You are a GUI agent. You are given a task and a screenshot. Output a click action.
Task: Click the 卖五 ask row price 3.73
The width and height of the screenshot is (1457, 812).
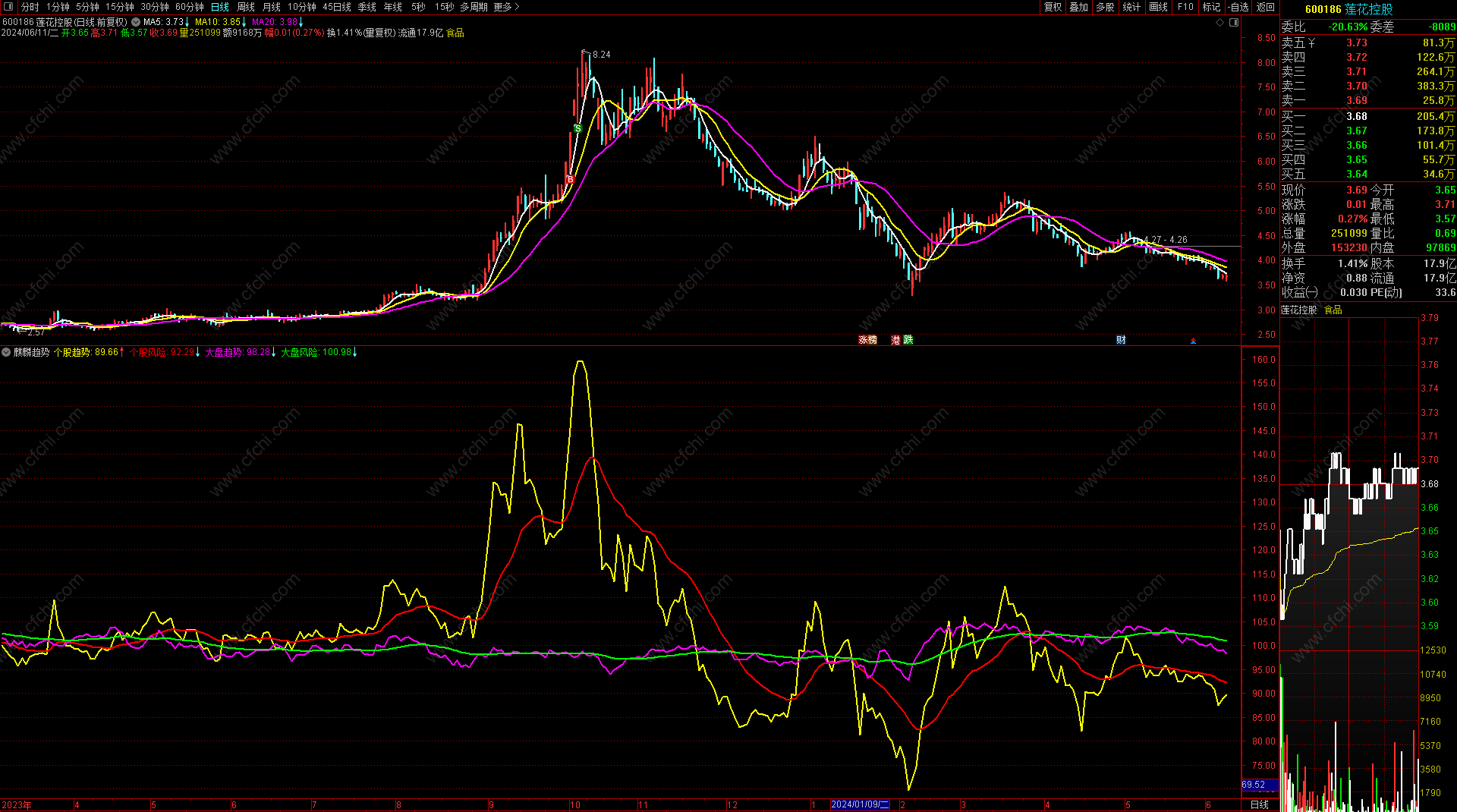[x=1357, y=42]
